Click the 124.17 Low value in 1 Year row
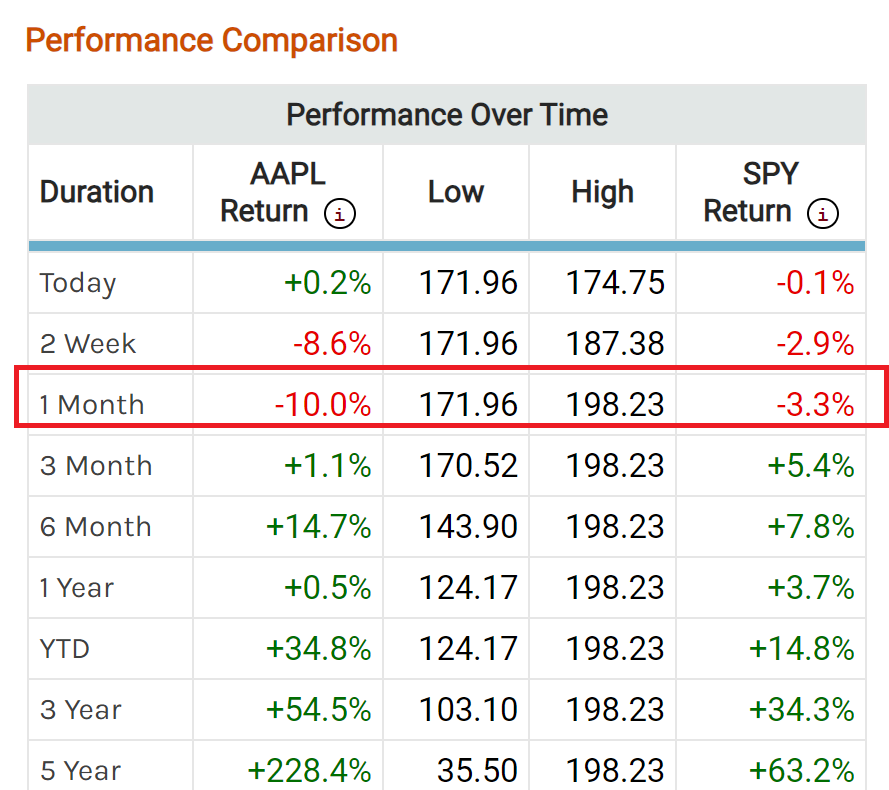 tap(468, 588)
